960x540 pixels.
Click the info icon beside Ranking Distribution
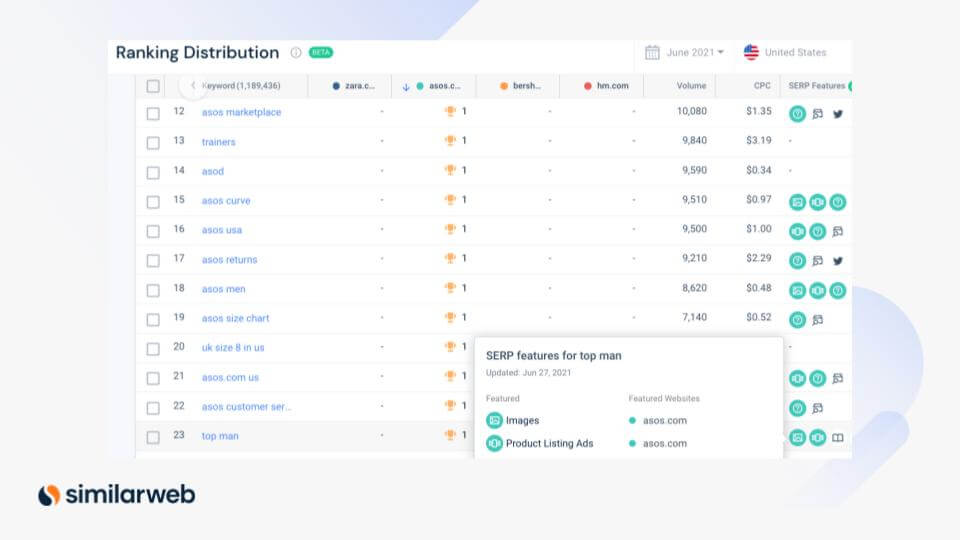click(296, 53)
